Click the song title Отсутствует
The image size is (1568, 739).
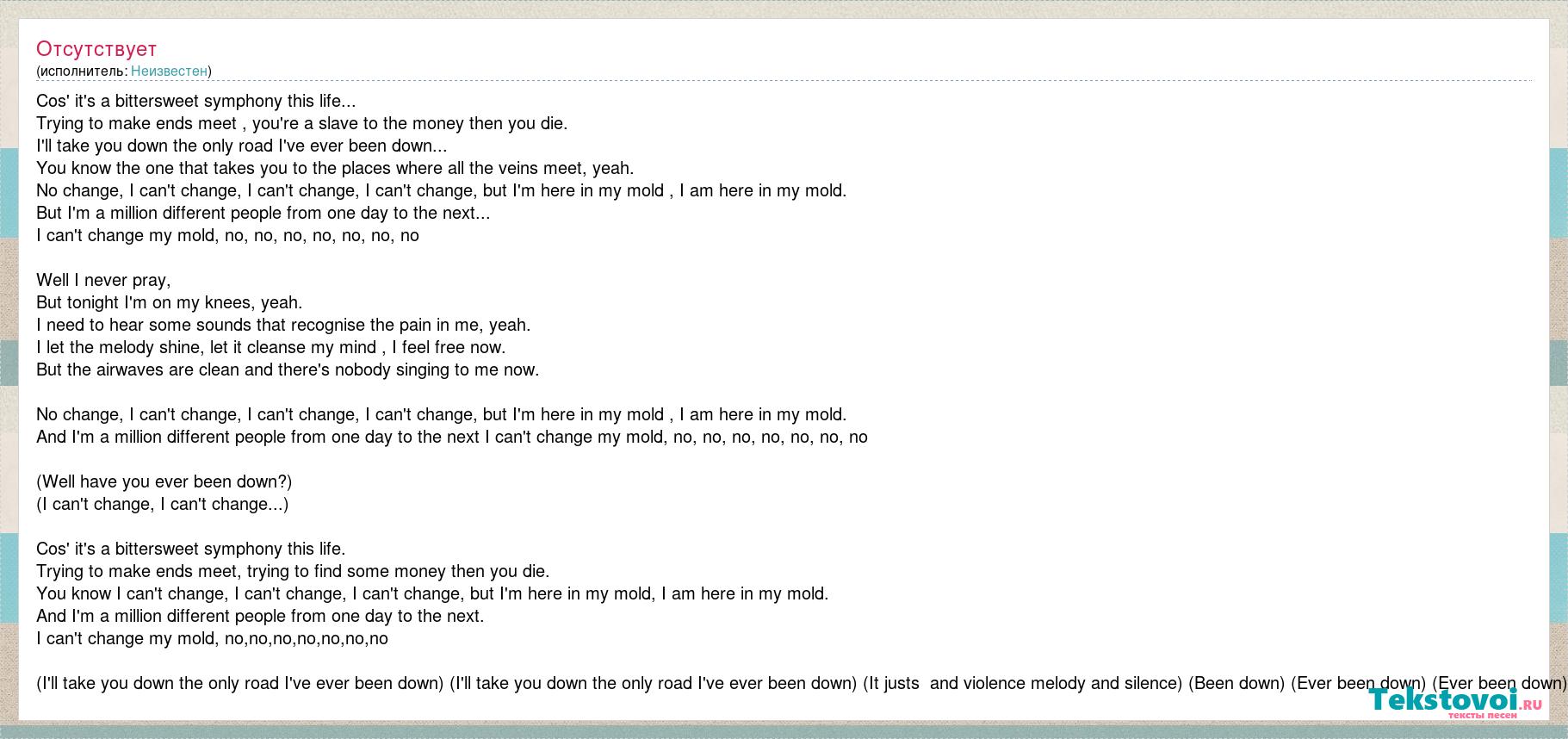96,49
